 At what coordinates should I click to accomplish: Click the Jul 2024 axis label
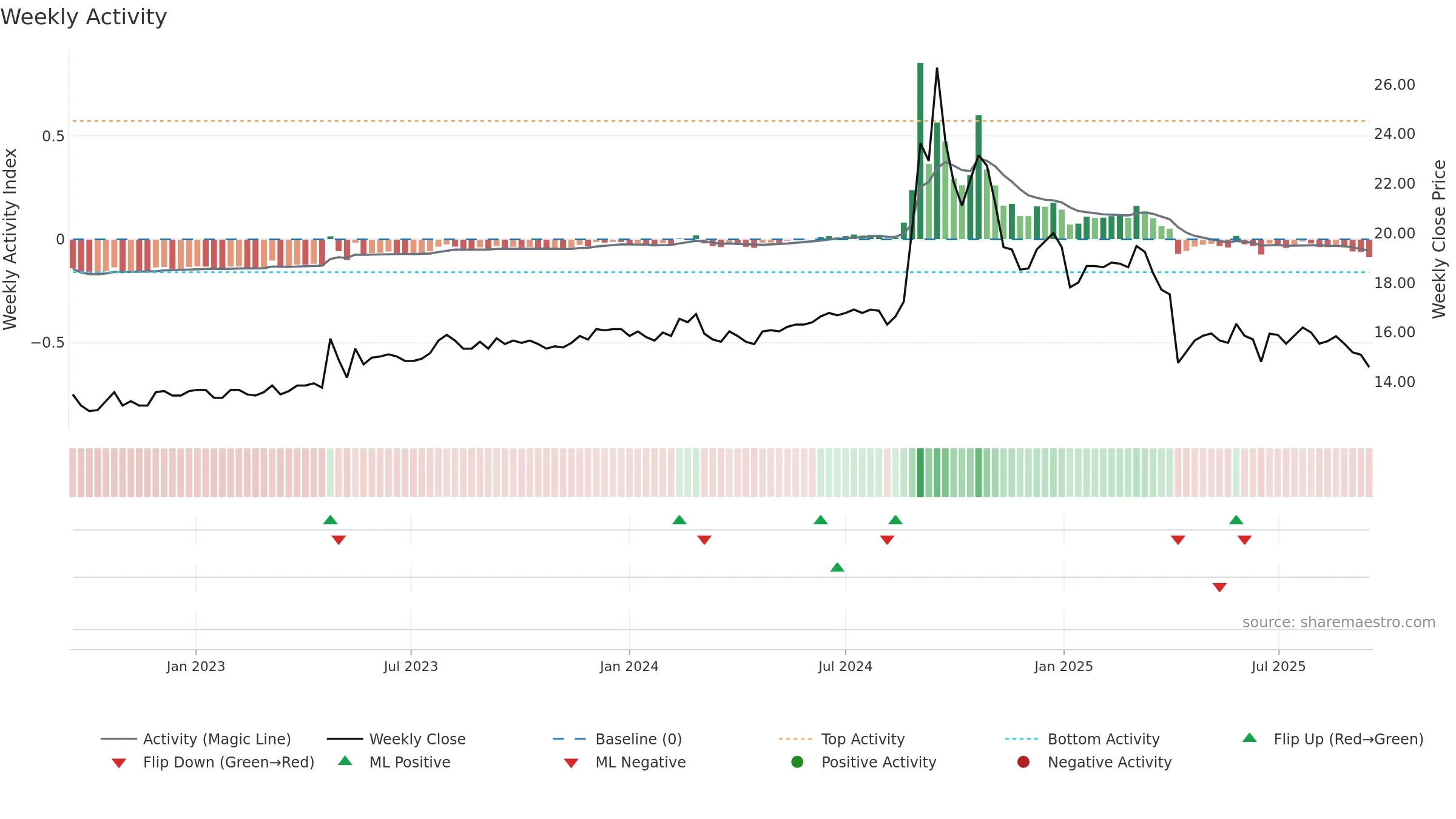click(845, 666)
